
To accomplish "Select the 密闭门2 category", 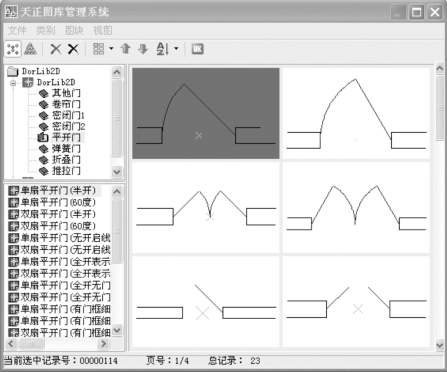I will coord(62,126).
